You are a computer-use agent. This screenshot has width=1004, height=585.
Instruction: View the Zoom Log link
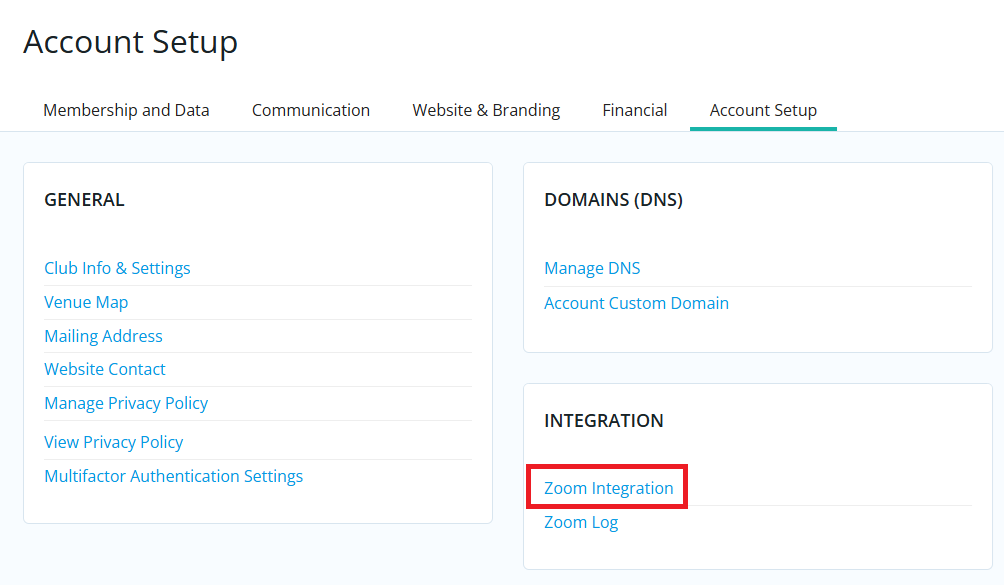581,522
